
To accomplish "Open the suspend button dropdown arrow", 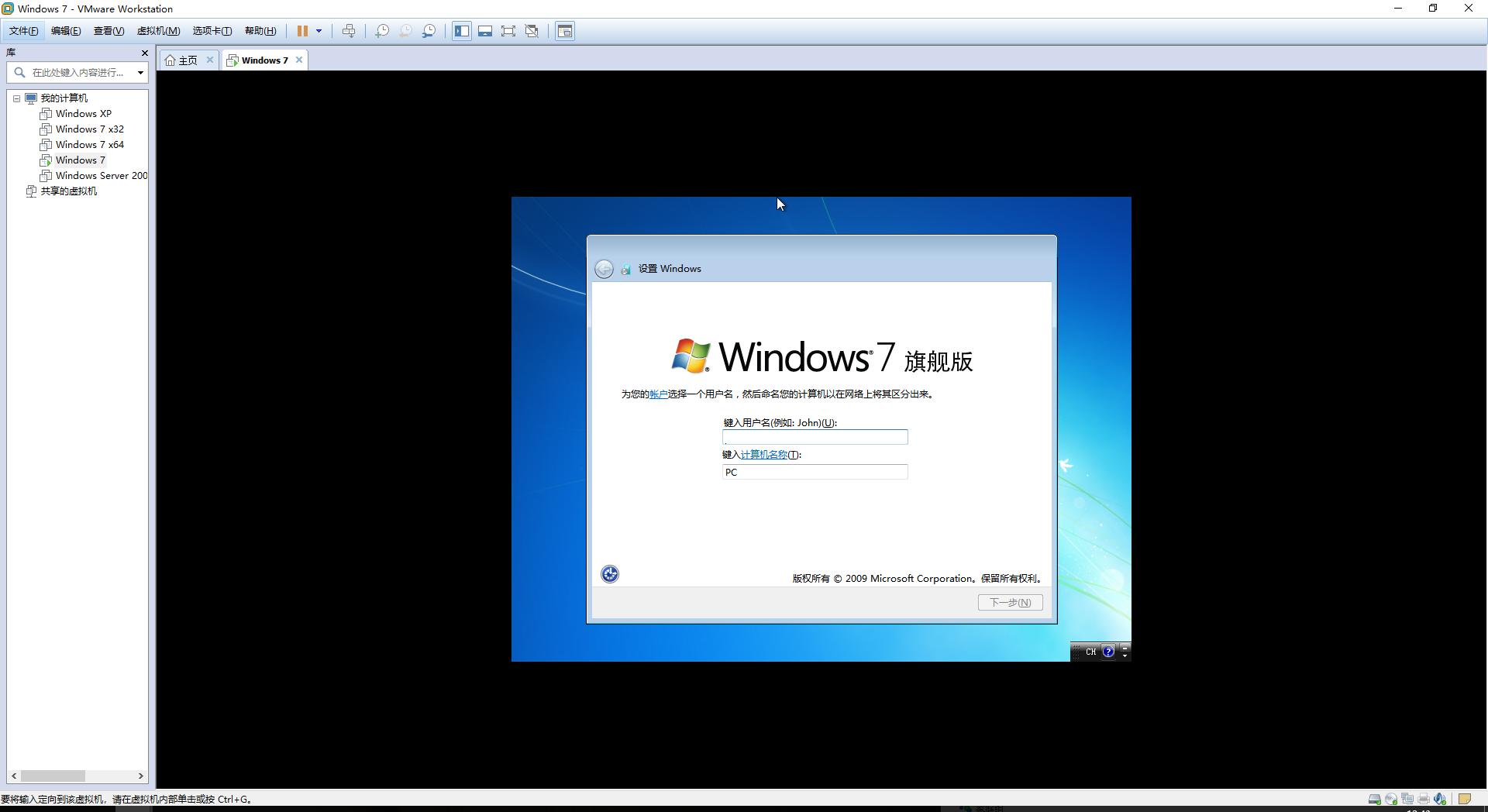I will click(319, 31).
